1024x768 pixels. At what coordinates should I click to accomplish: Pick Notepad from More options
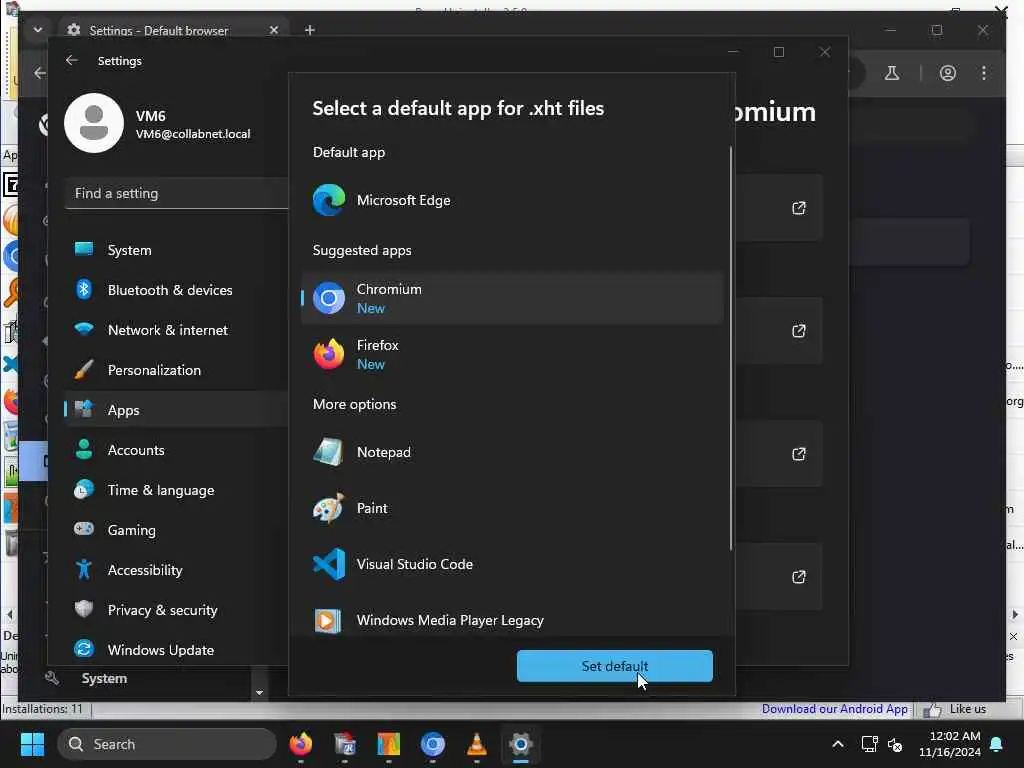(x=512, y=453)
